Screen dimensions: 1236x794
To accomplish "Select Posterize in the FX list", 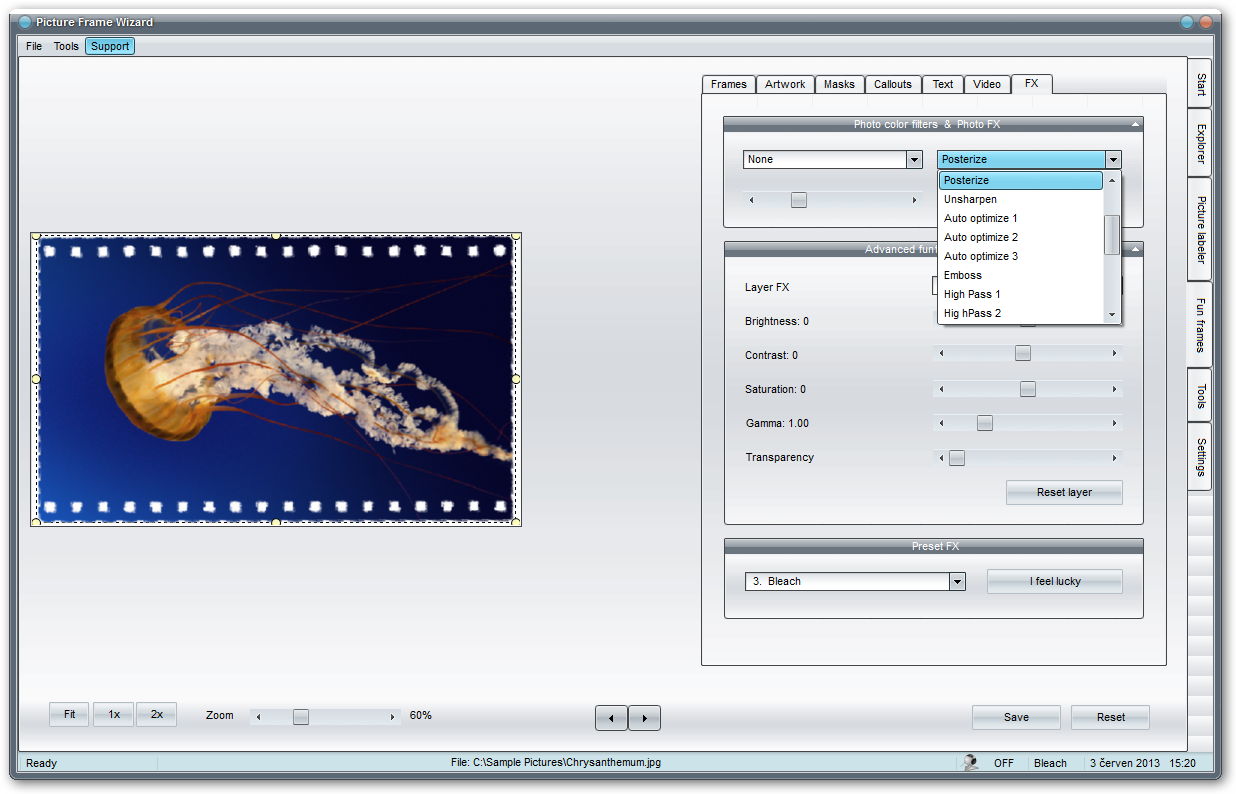I will tap(1021, 180).
